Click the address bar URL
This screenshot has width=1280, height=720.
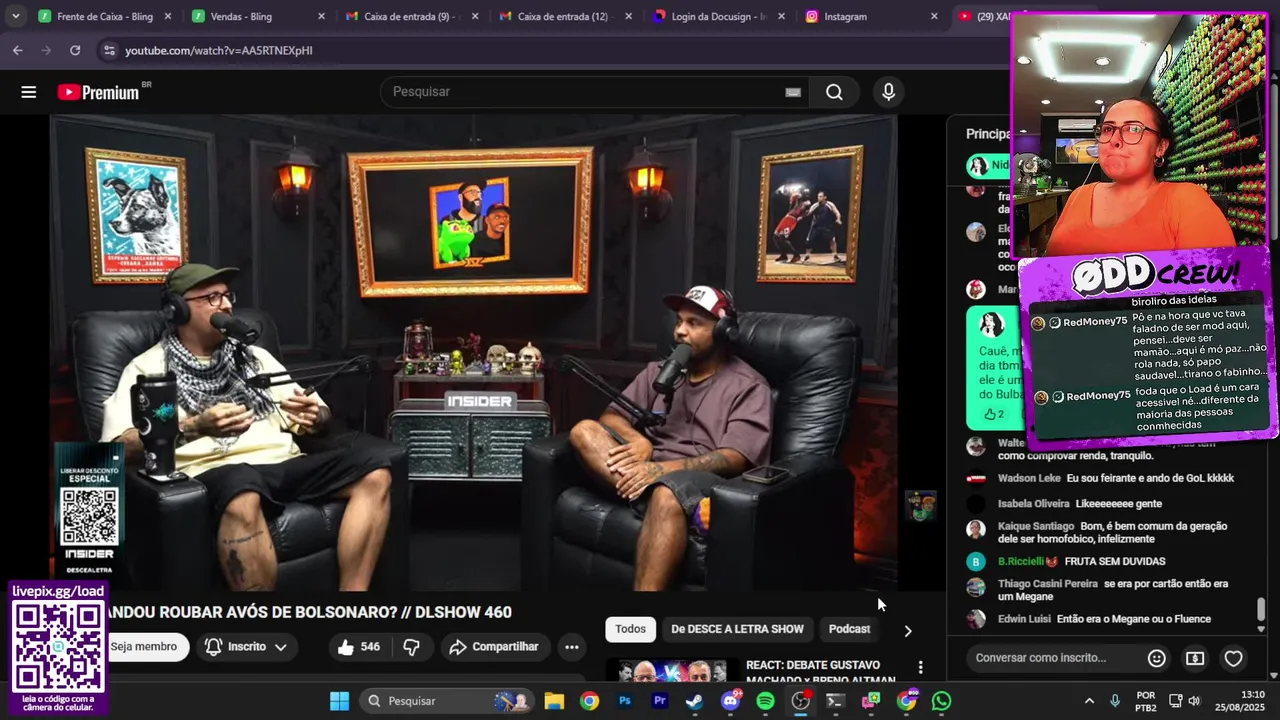tap(219, 50)
